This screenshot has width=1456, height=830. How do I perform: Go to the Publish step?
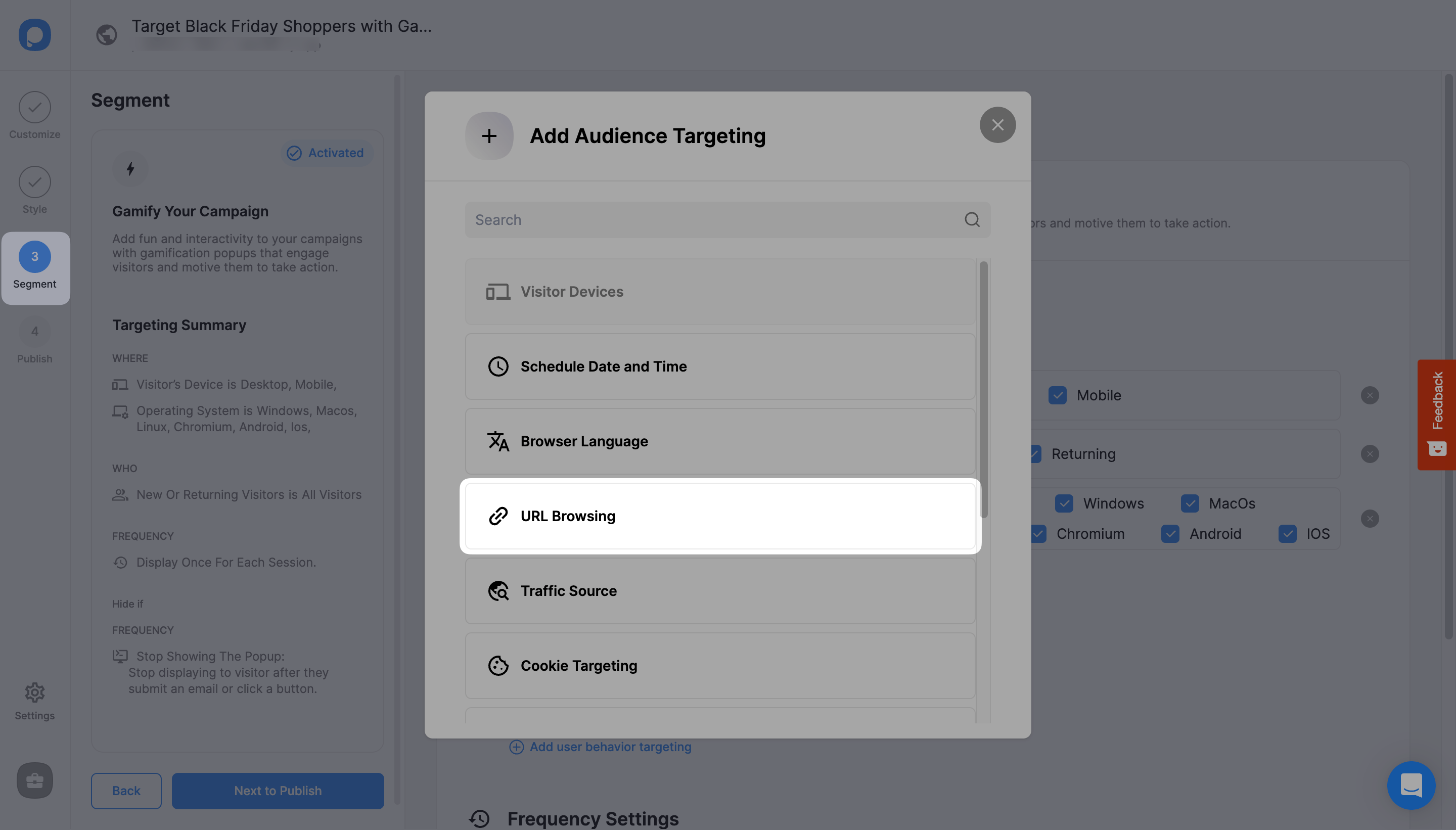pos(35,340)
